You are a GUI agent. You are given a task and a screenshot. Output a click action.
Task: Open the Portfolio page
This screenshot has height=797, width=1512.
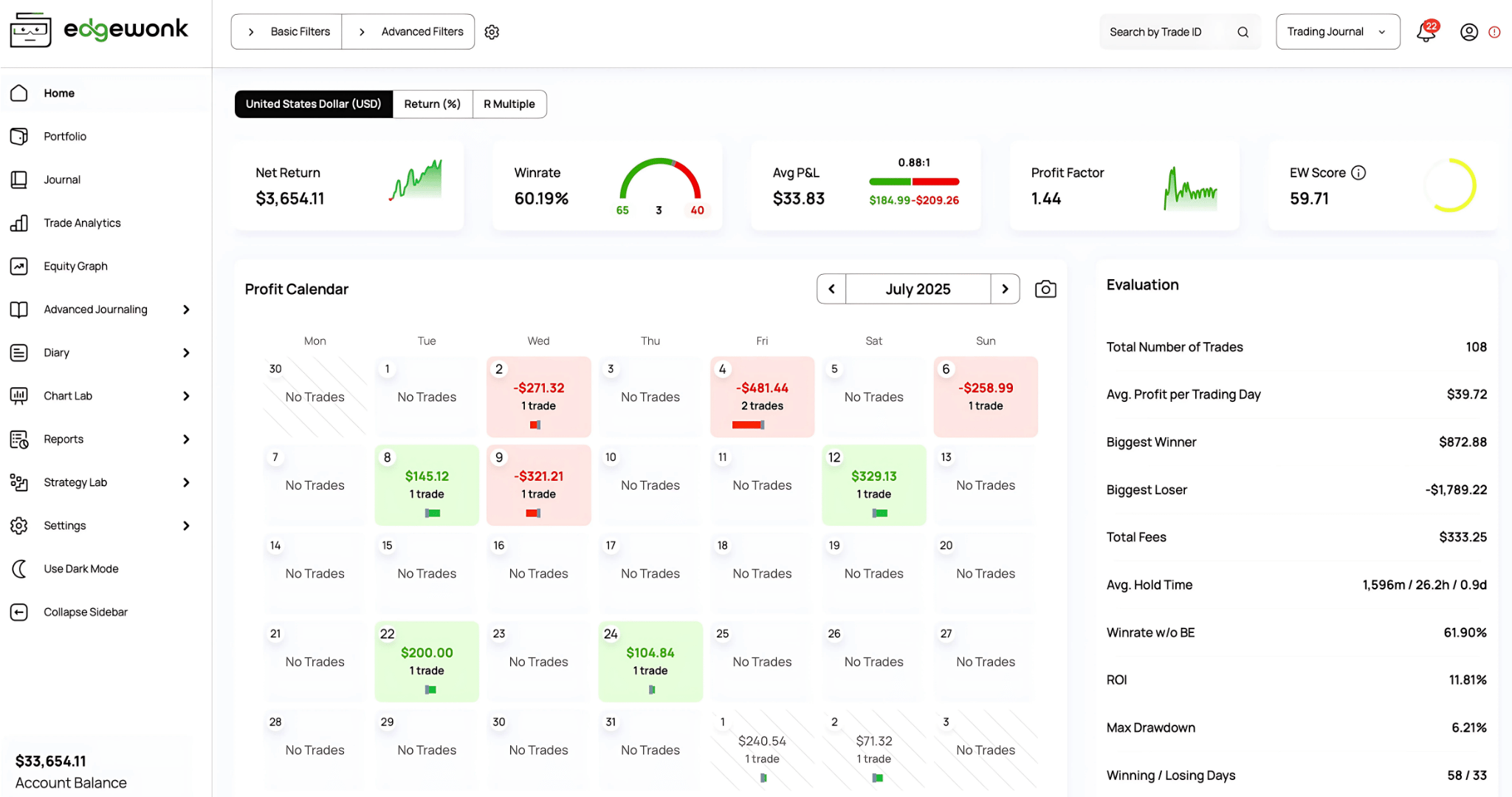[x=65, y=136]
